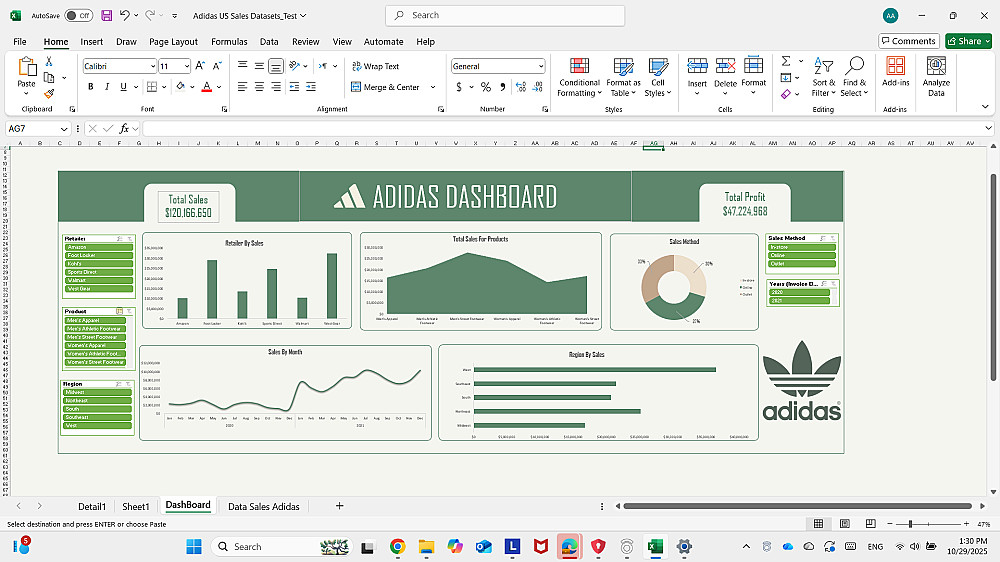The width and height of the screenshot is (1000, 562).
Task: Click the Insert Function fx icon
Action: tap(124, 129)
